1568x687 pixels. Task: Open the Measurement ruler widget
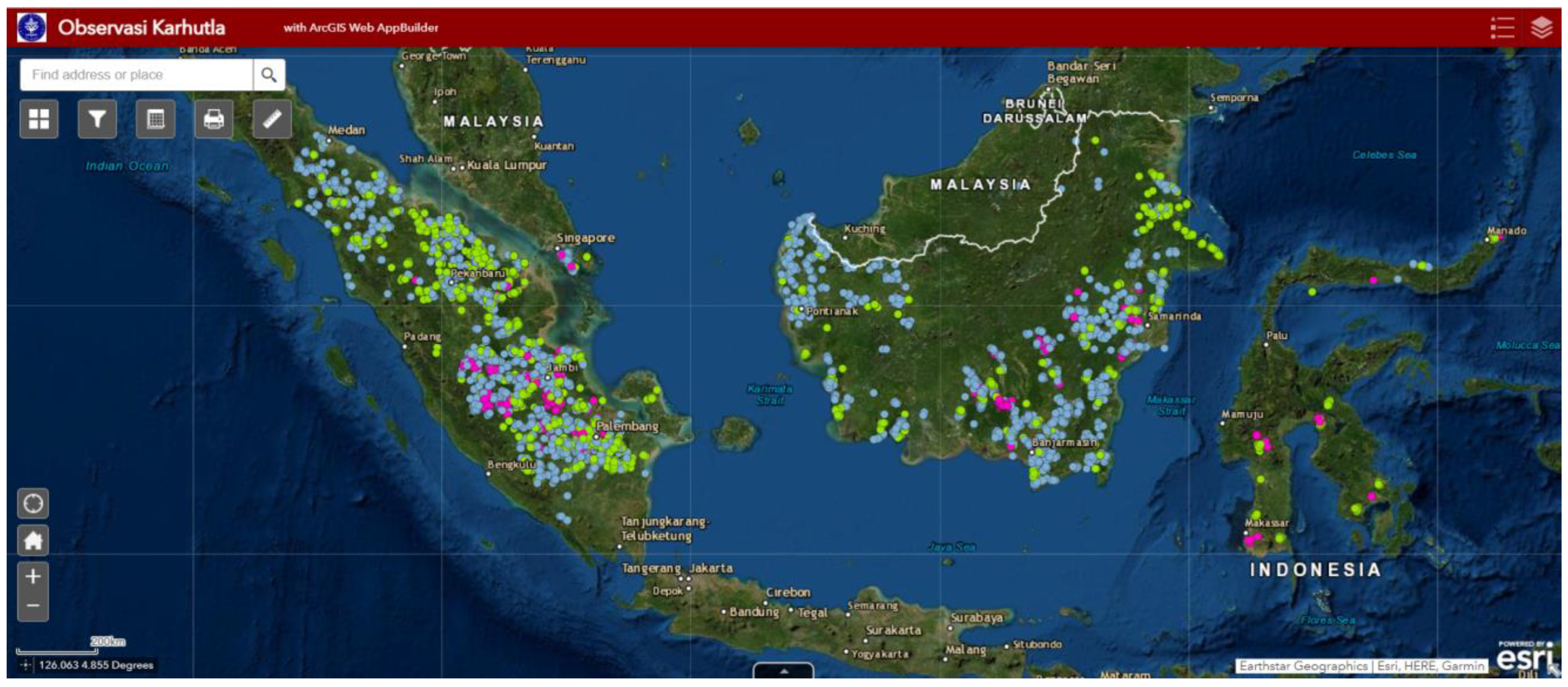pos(272,119)
